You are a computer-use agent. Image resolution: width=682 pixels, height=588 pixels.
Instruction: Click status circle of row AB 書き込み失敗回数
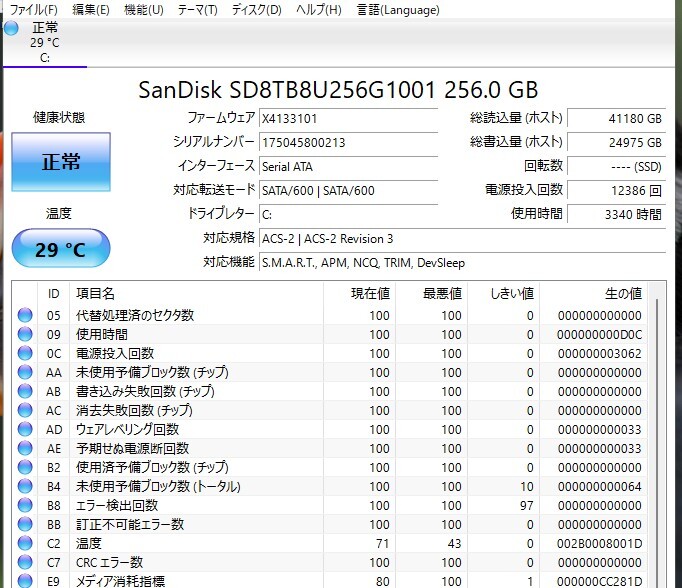25,391
